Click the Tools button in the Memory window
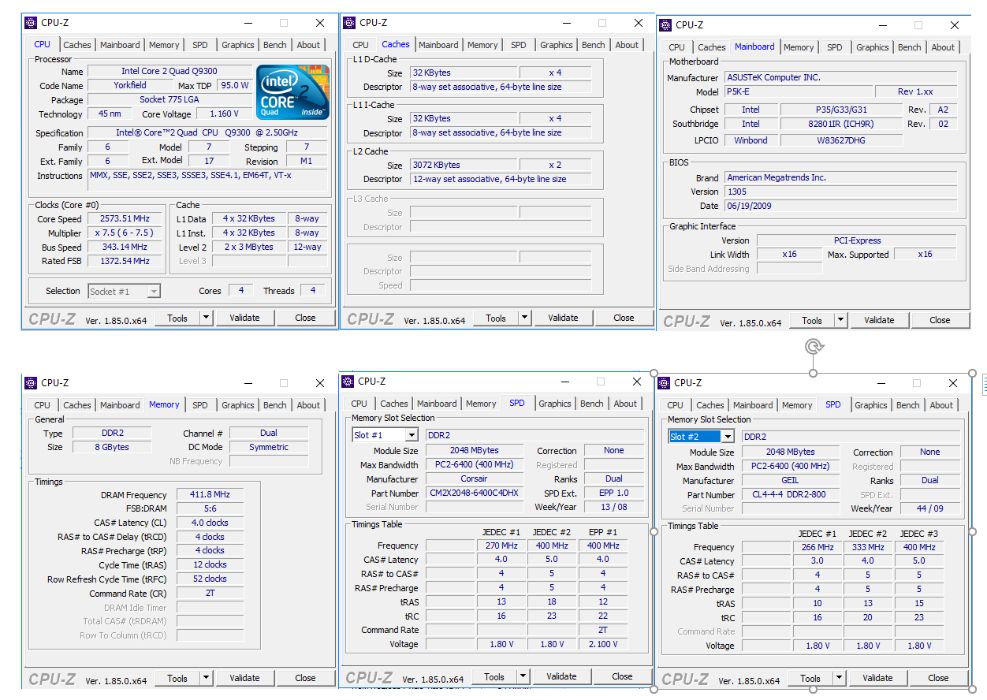The image size is (987, 700). pos(178,678)
